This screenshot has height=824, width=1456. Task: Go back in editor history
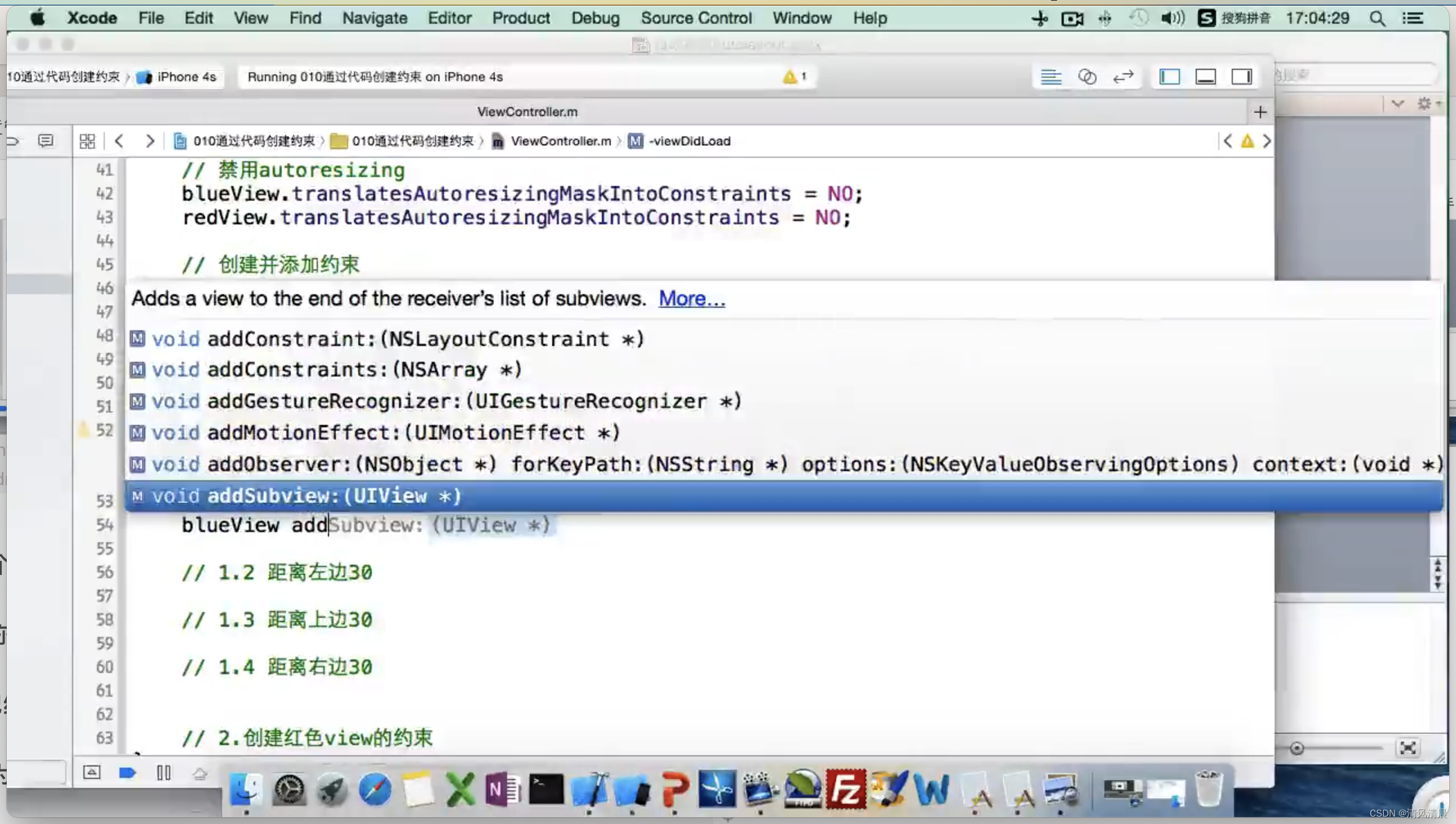click(x=119, y=141)
